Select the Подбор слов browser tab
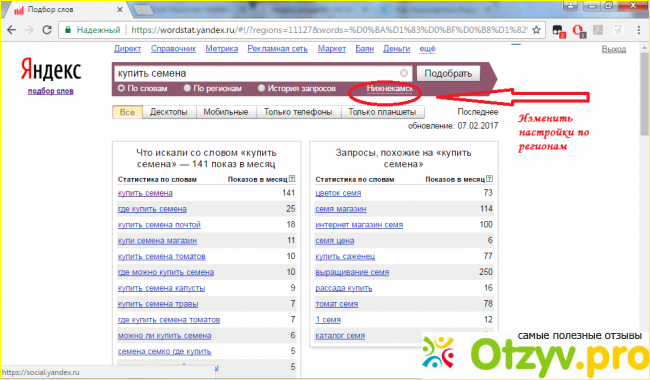This screenshot has width=650, height=380. (66, 9)
